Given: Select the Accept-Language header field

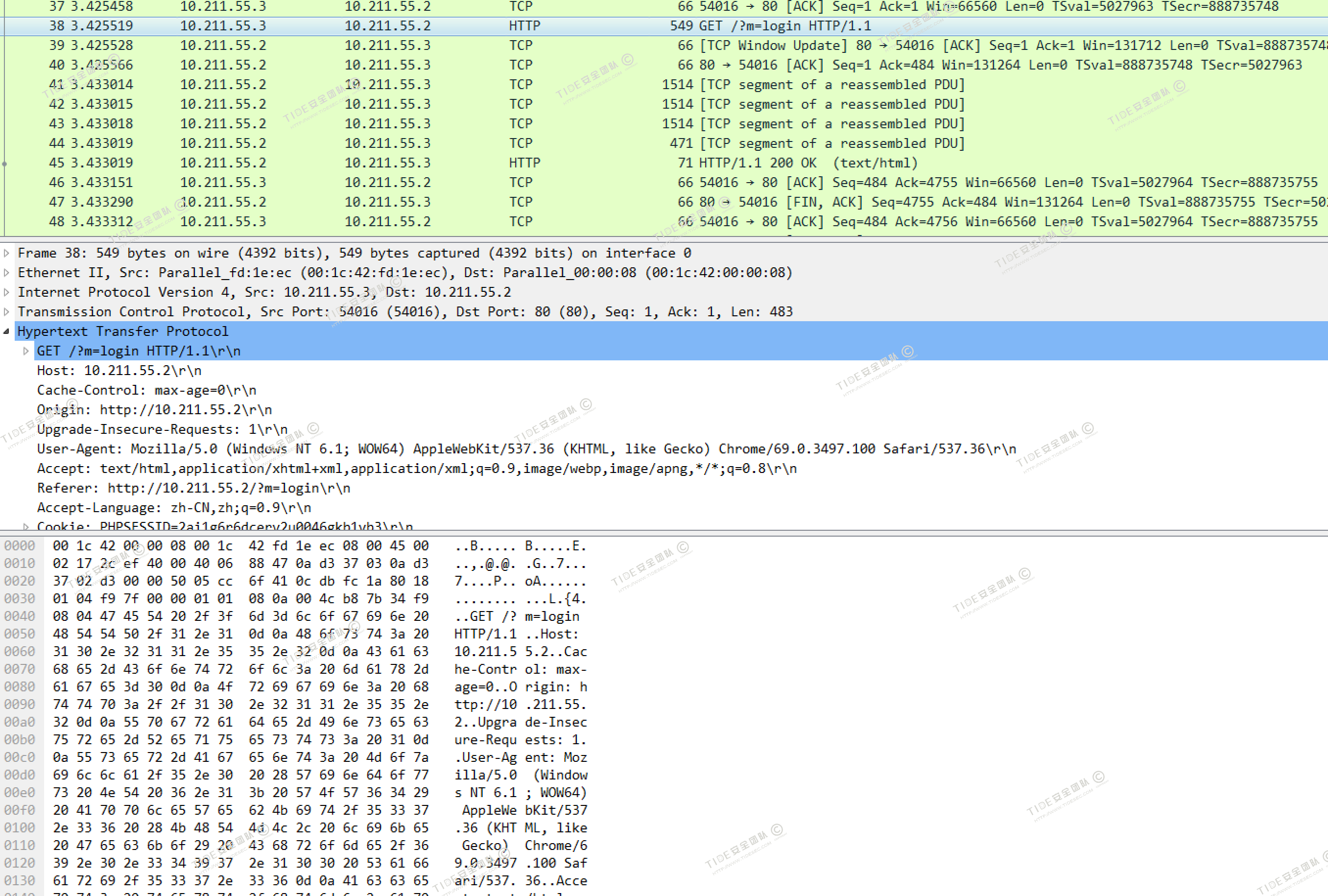Looking at the screenshot, I should [174, 508].
